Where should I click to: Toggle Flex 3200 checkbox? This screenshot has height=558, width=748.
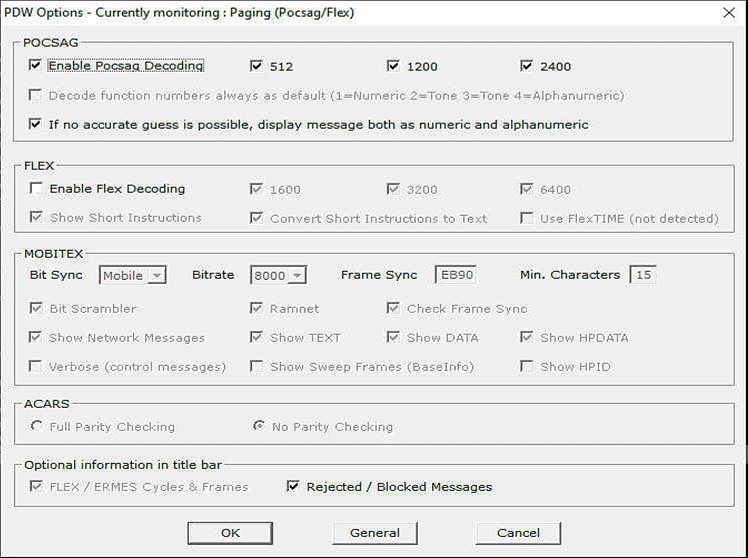coord(393,189)
